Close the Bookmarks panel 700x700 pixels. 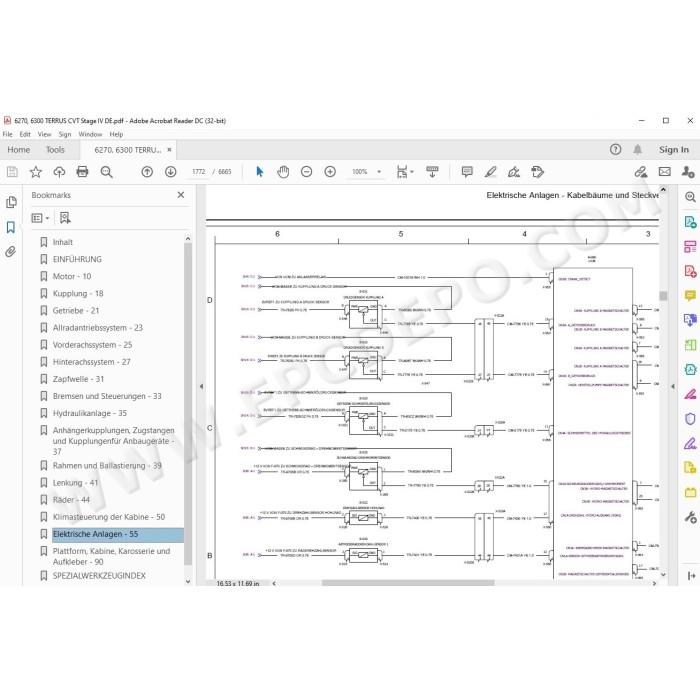coord(181,195)
